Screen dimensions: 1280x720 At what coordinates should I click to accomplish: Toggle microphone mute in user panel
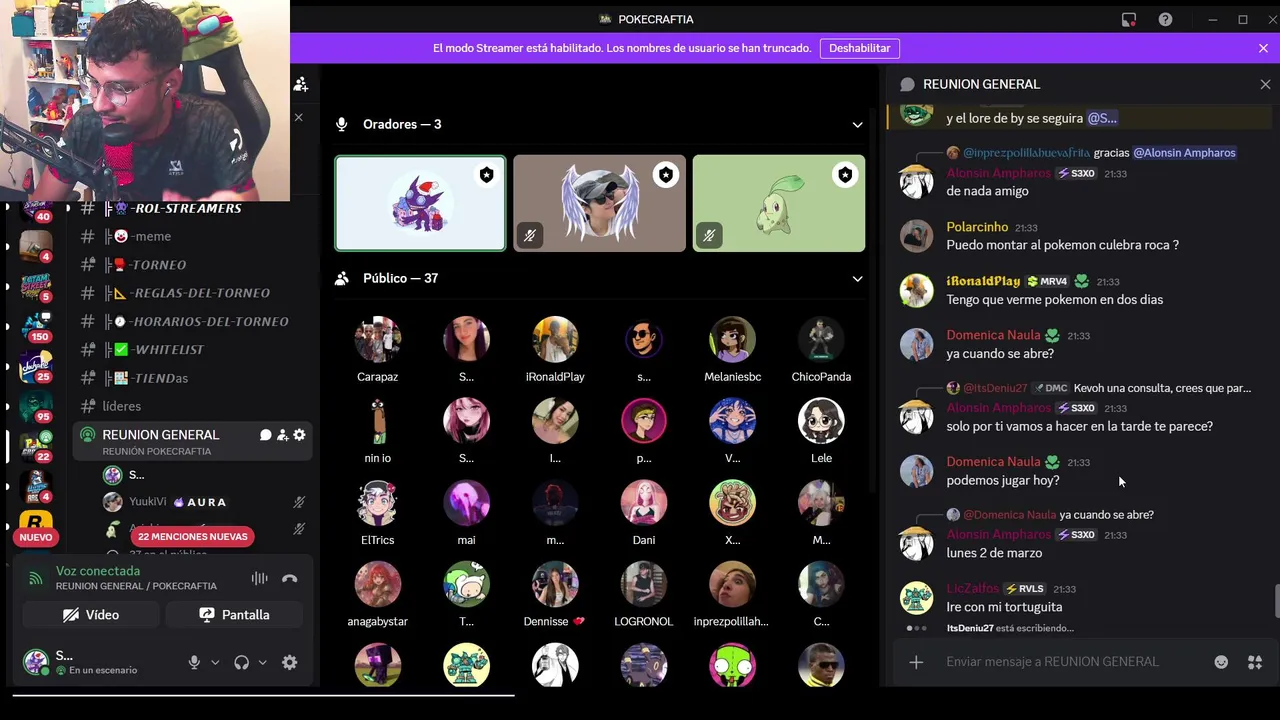(194, 662)
